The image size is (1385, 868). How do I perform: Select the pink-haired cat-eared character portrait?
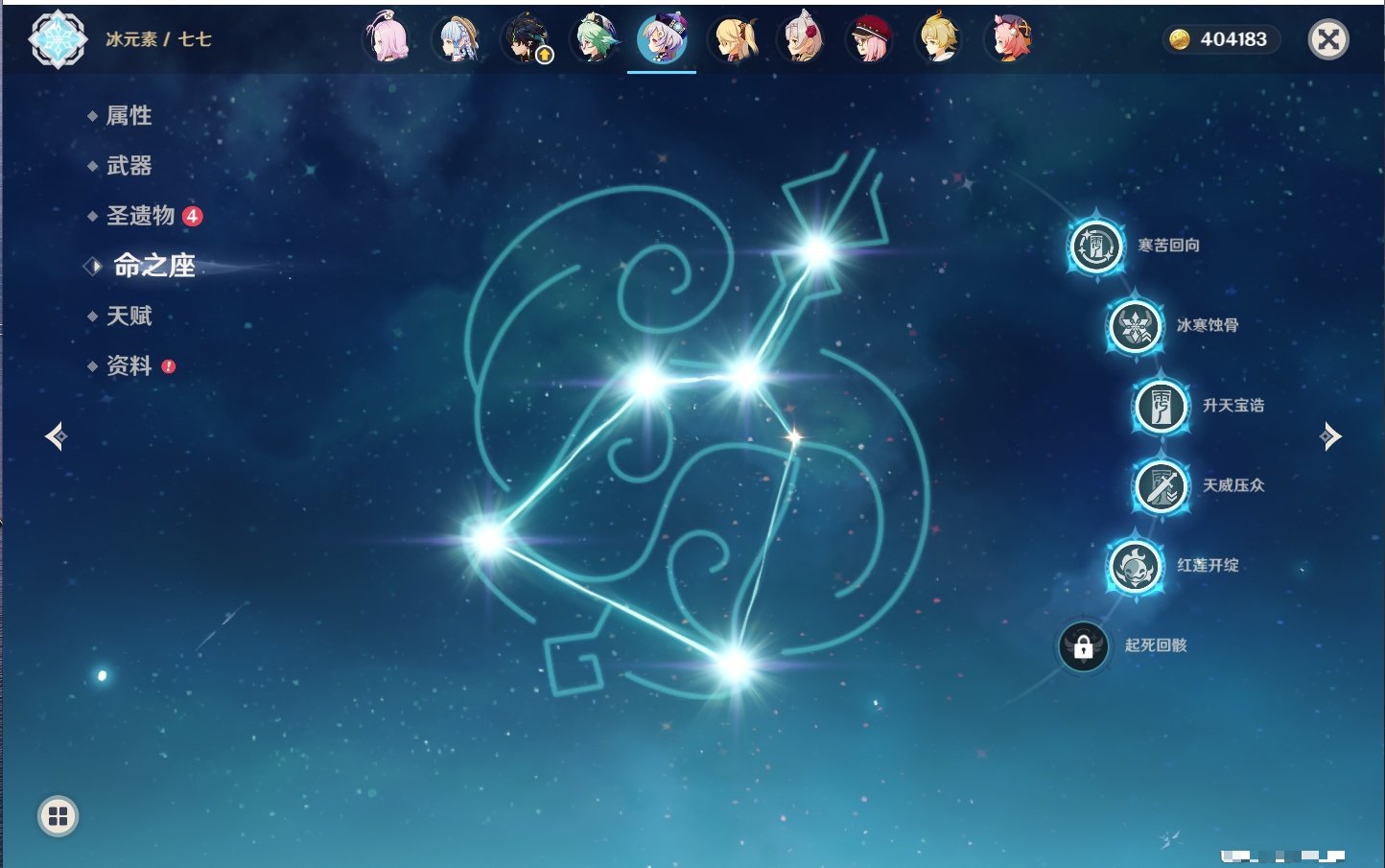pos(1009,39)
